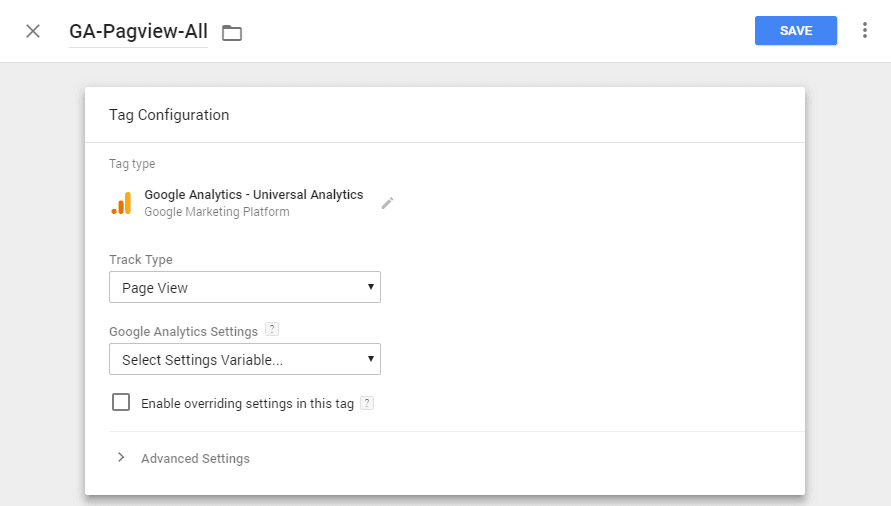The width and height of the screenshot is (891, 506).
Task: Rename the tag GA-Pagview-All
Action: (x=138, y=31)
